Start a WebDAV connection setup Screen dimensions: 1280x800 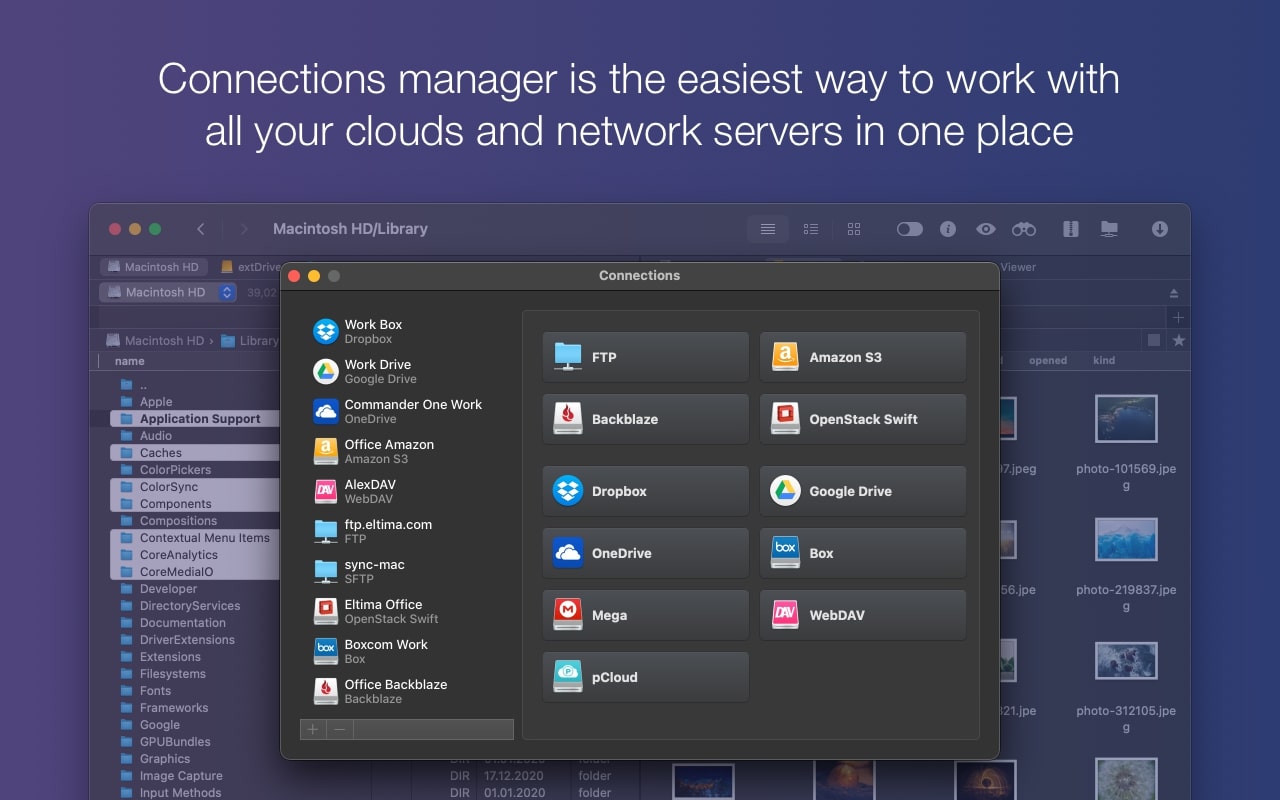[x=863, y=615]
